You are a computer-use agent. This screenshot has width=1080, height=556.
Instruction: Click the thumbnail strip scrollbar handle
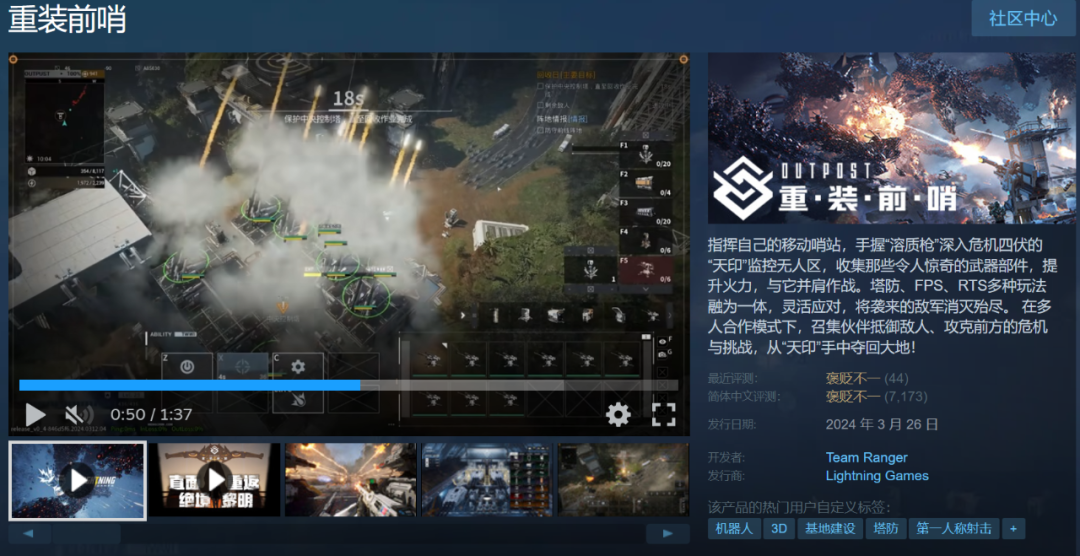86,533
